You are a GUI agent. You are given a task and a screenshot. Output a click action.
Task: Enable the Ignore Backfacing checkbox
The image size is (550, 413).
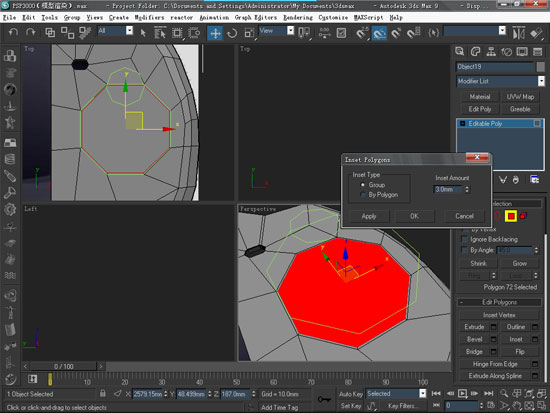pyautogui.click(x=465, y=239)
